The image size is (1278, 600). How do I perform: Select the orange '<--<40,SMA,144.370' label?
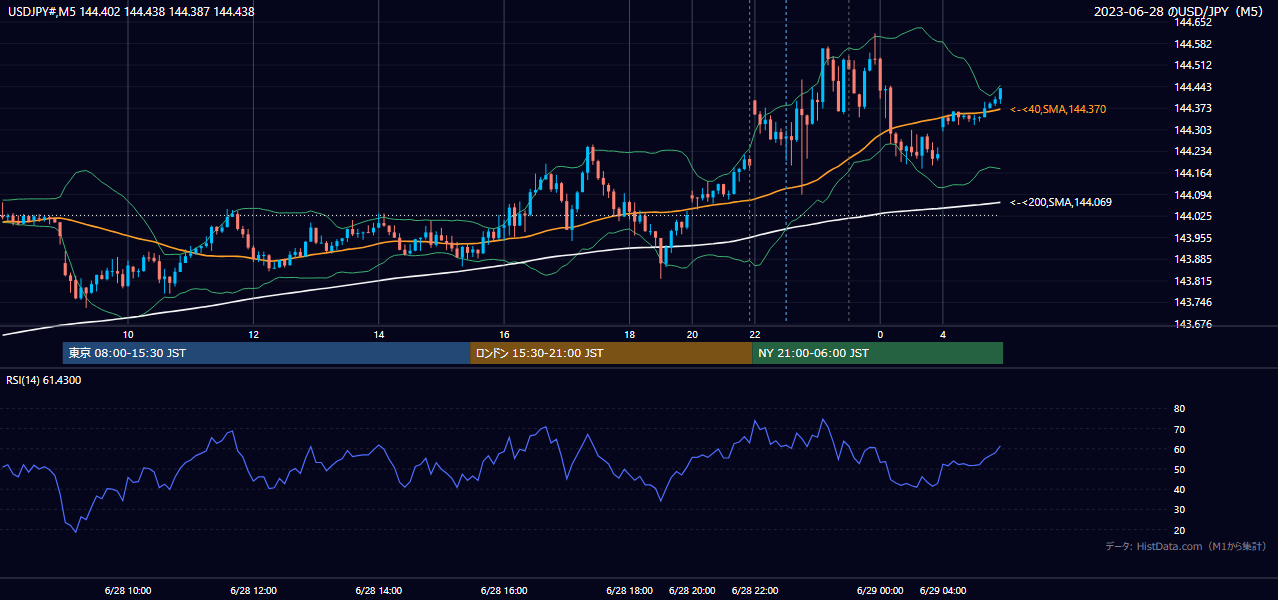point(1058,109)
